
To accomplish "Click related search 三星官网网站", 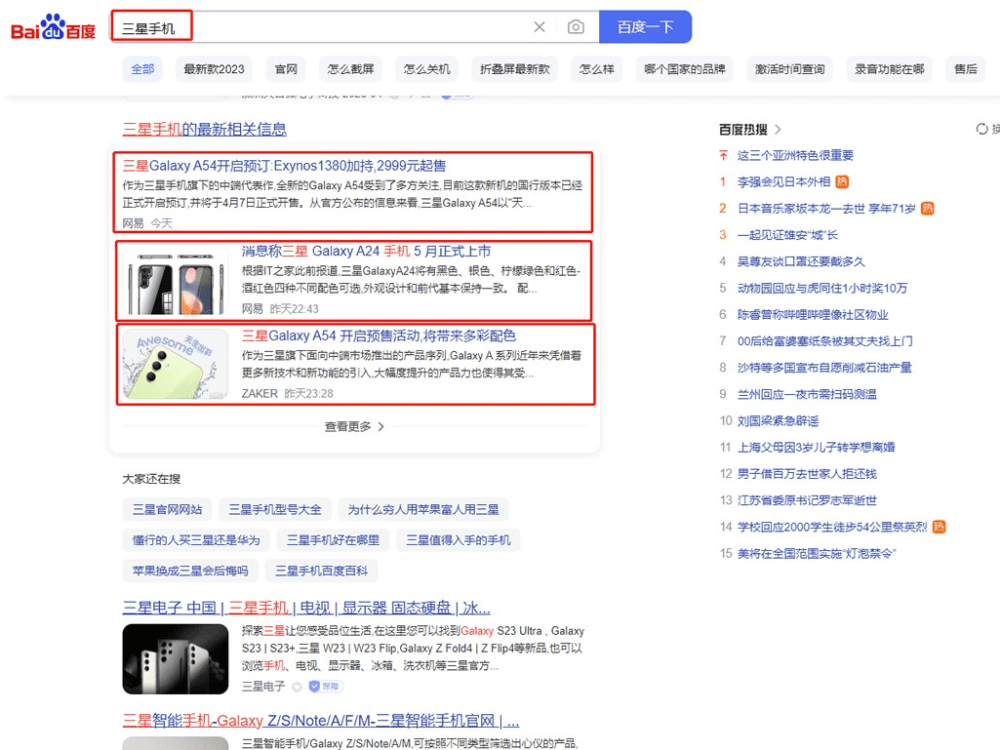I will click(x=167, y=510).
